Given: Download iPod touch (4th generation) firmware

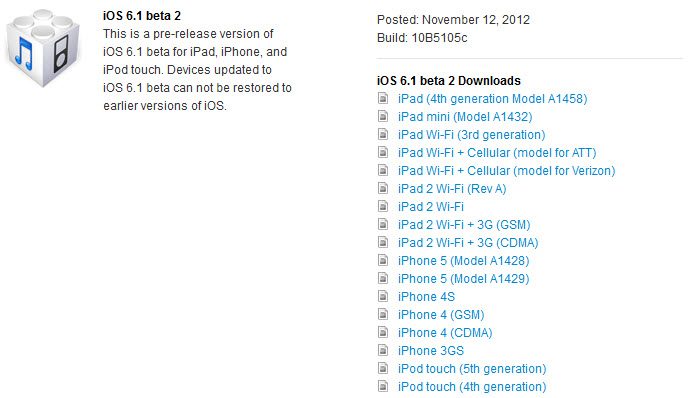Looking at the screenshot, I should [472, 387].
